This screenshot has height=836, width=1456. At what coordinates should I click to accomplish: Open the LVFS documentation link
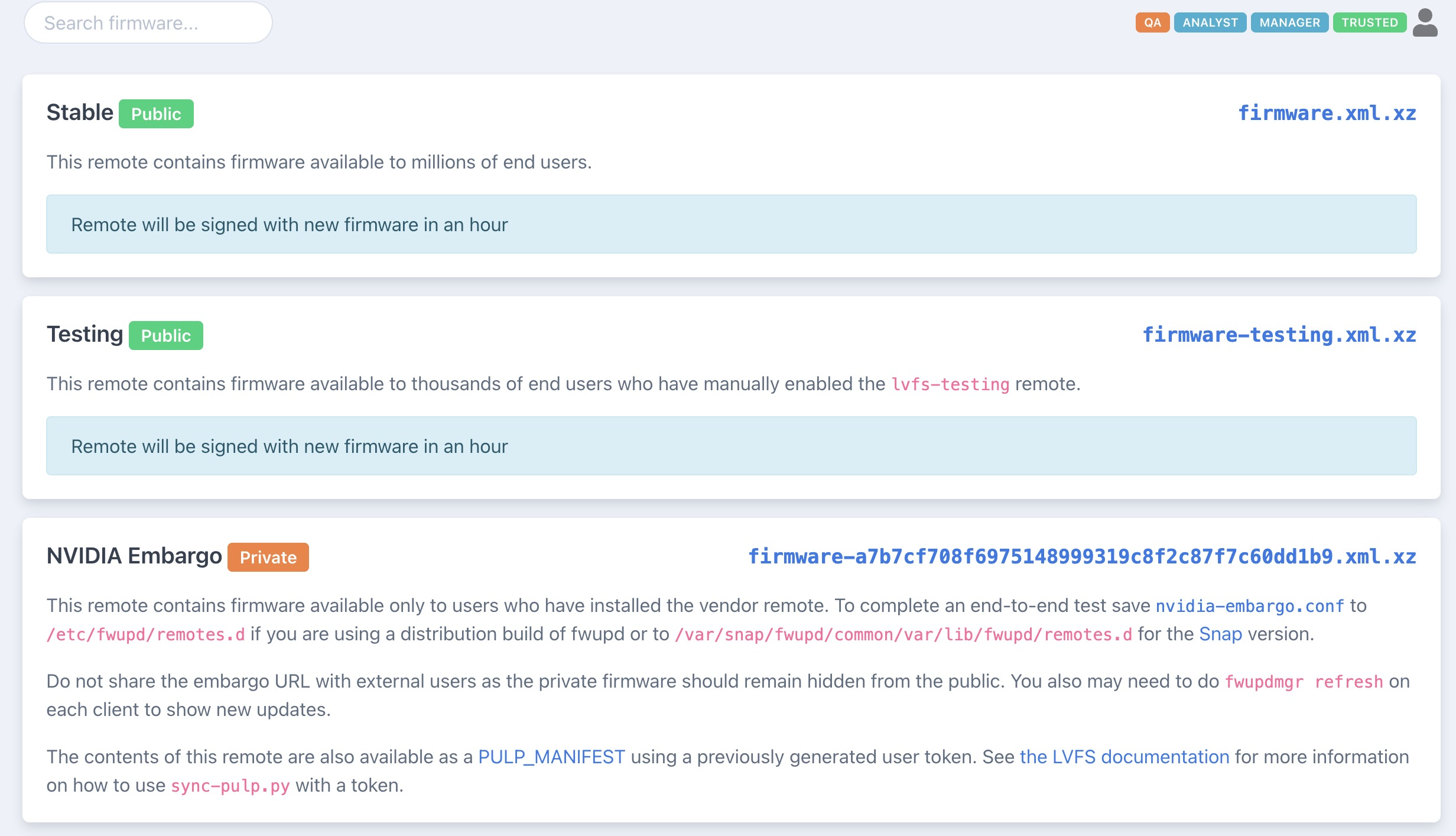pos(1124,756)
